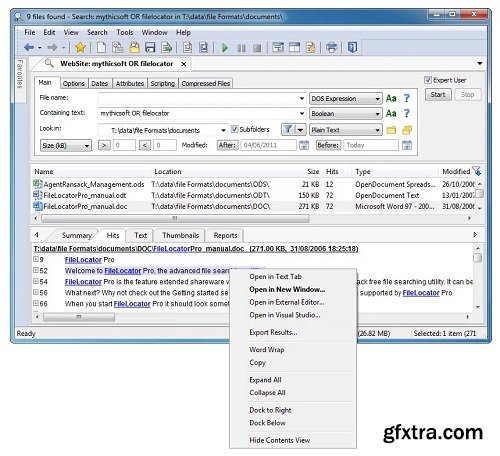Screen dimensions: 500x456
Task: Choose Hide Contents View in context menu
Action: tap(280, 440)
